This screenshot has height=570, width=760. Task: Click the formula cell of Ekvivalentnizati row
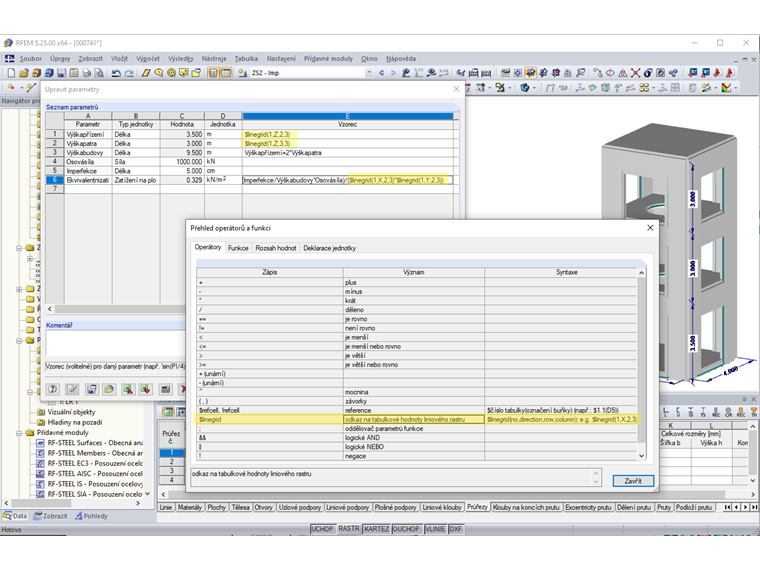click(347, 180)
